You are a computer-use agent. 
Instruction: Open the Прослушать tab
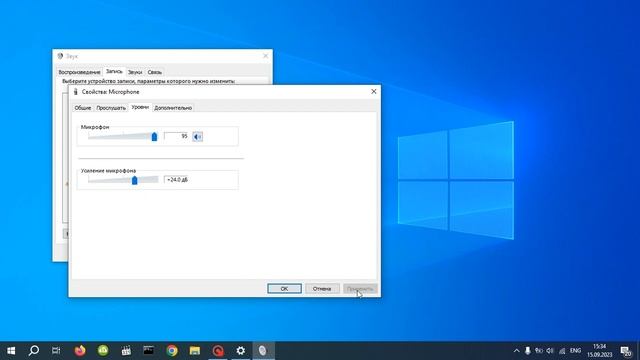[111, 108]
